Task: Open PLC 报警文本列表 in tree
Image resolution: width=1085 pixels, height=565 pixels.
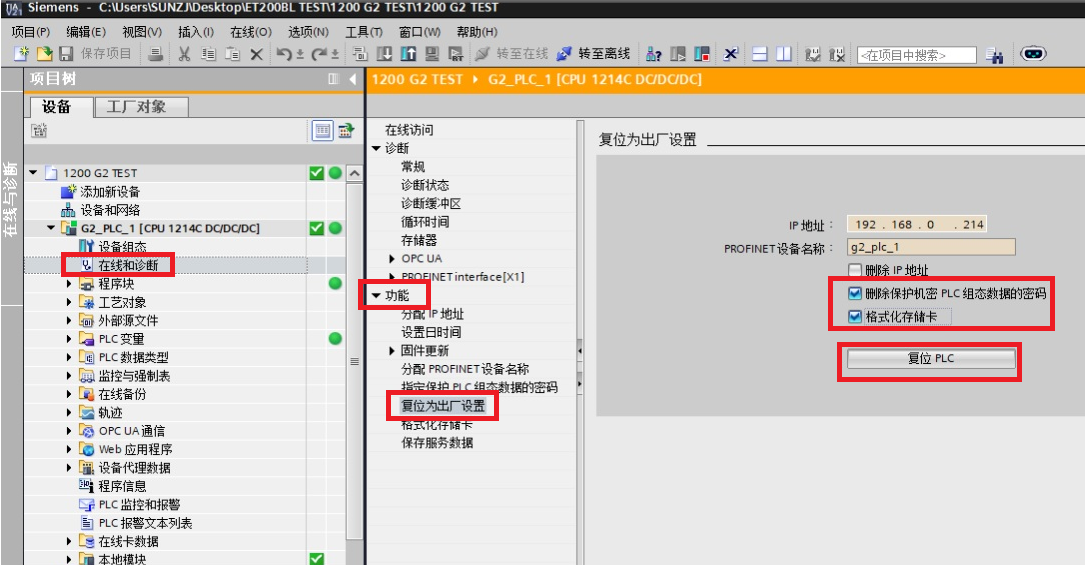Action: pos(145,523)
